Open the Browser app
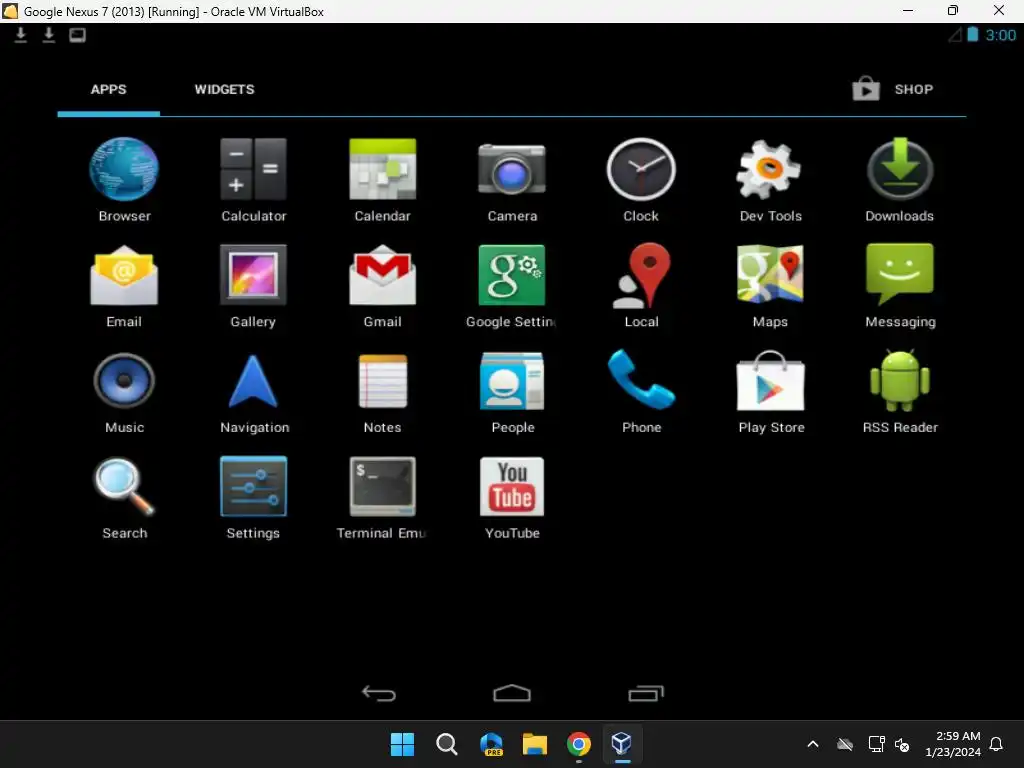The image size is (1024, 768). click(x=124, y=180)
